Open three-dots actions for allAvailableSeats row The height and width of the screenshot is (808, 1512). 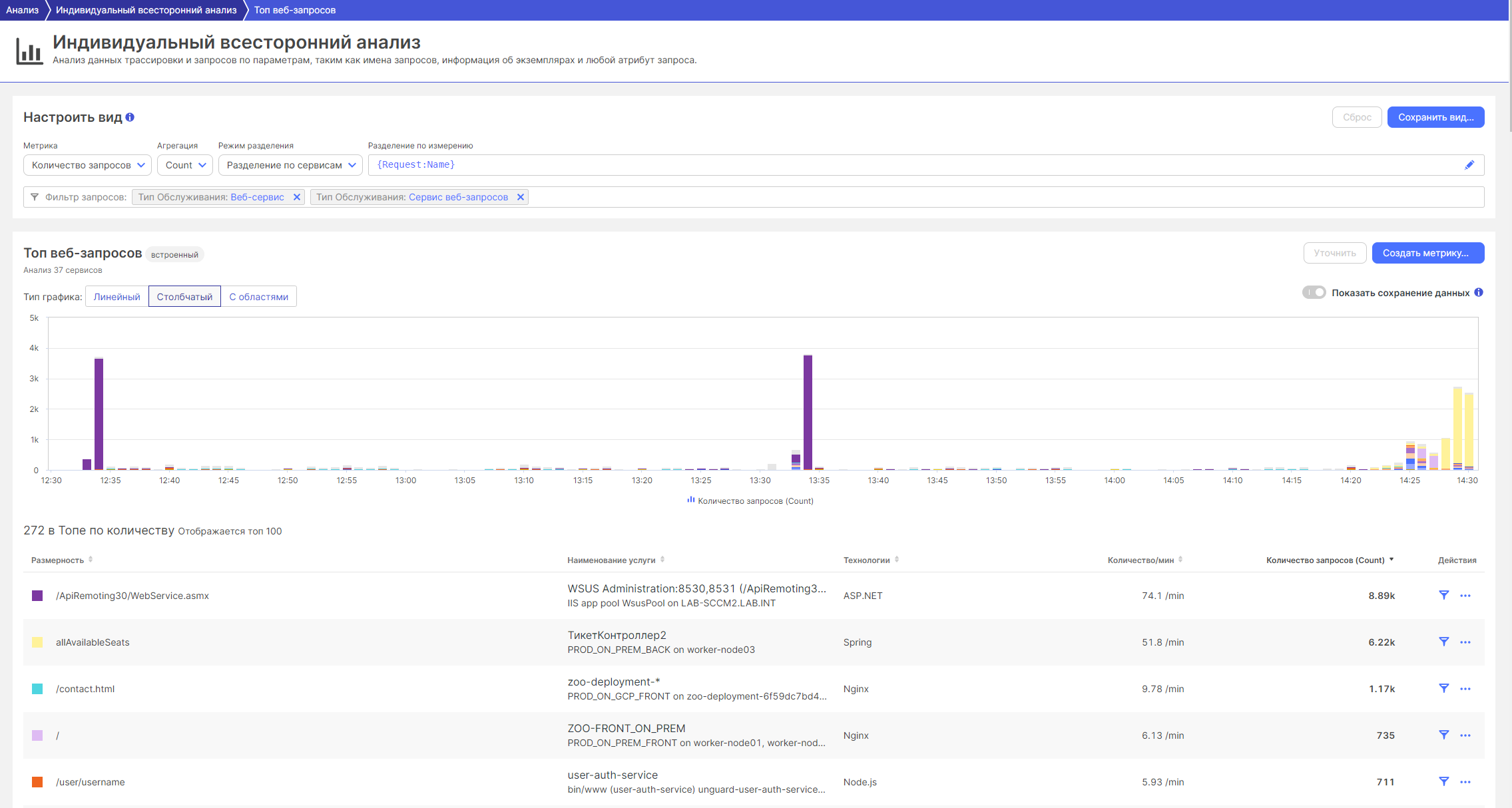1465,642
